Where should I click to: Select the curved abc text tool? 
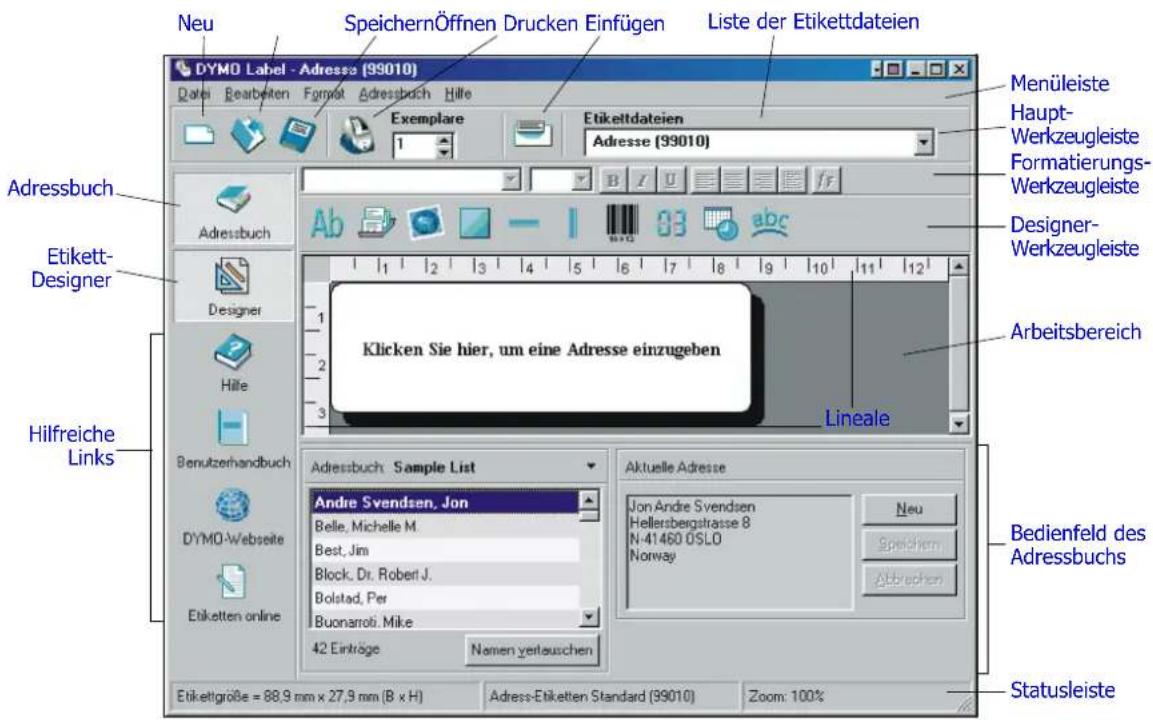tap(770, 223)
